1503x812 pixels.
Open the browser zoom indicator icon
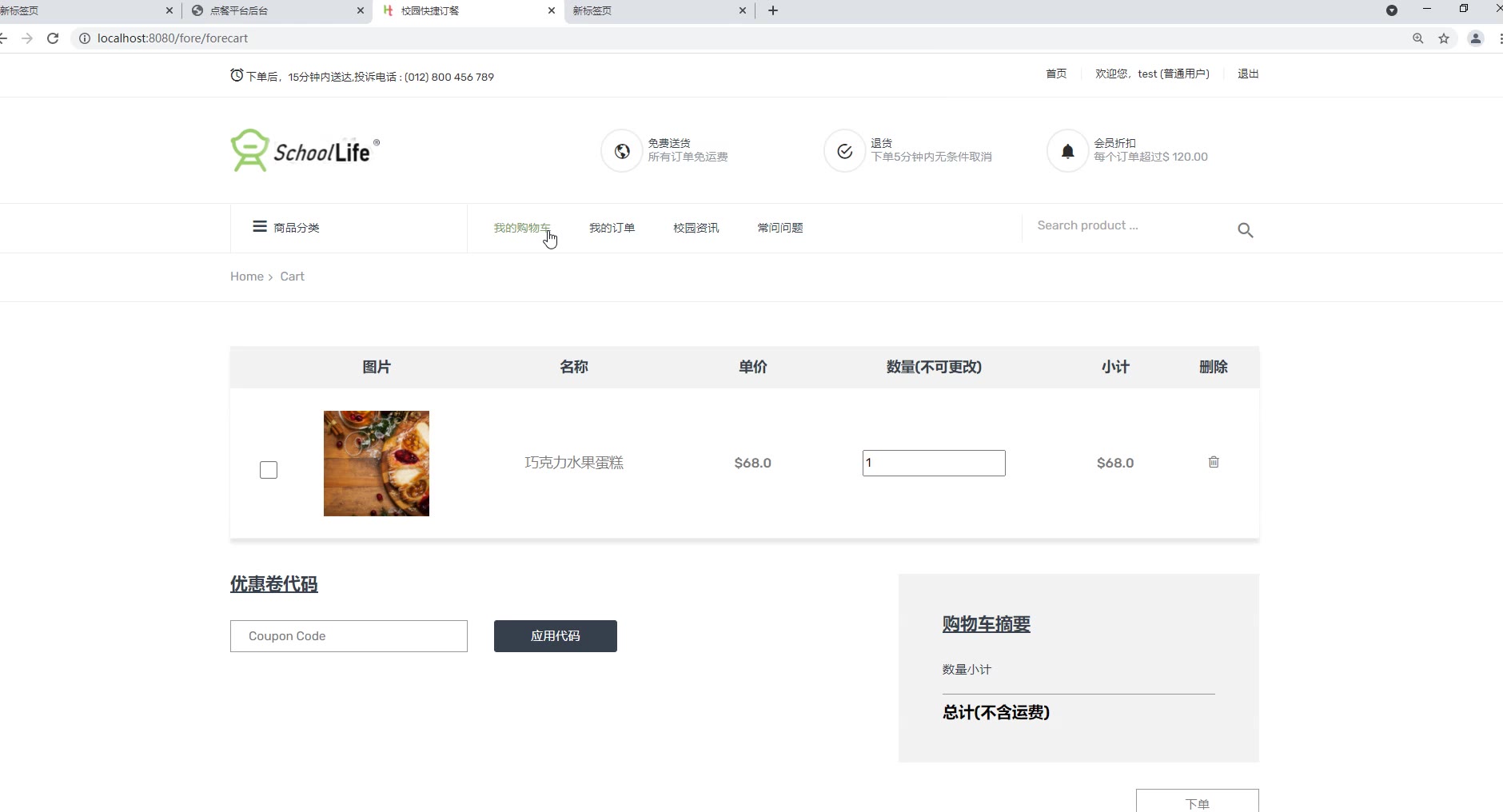point(1418,38)
